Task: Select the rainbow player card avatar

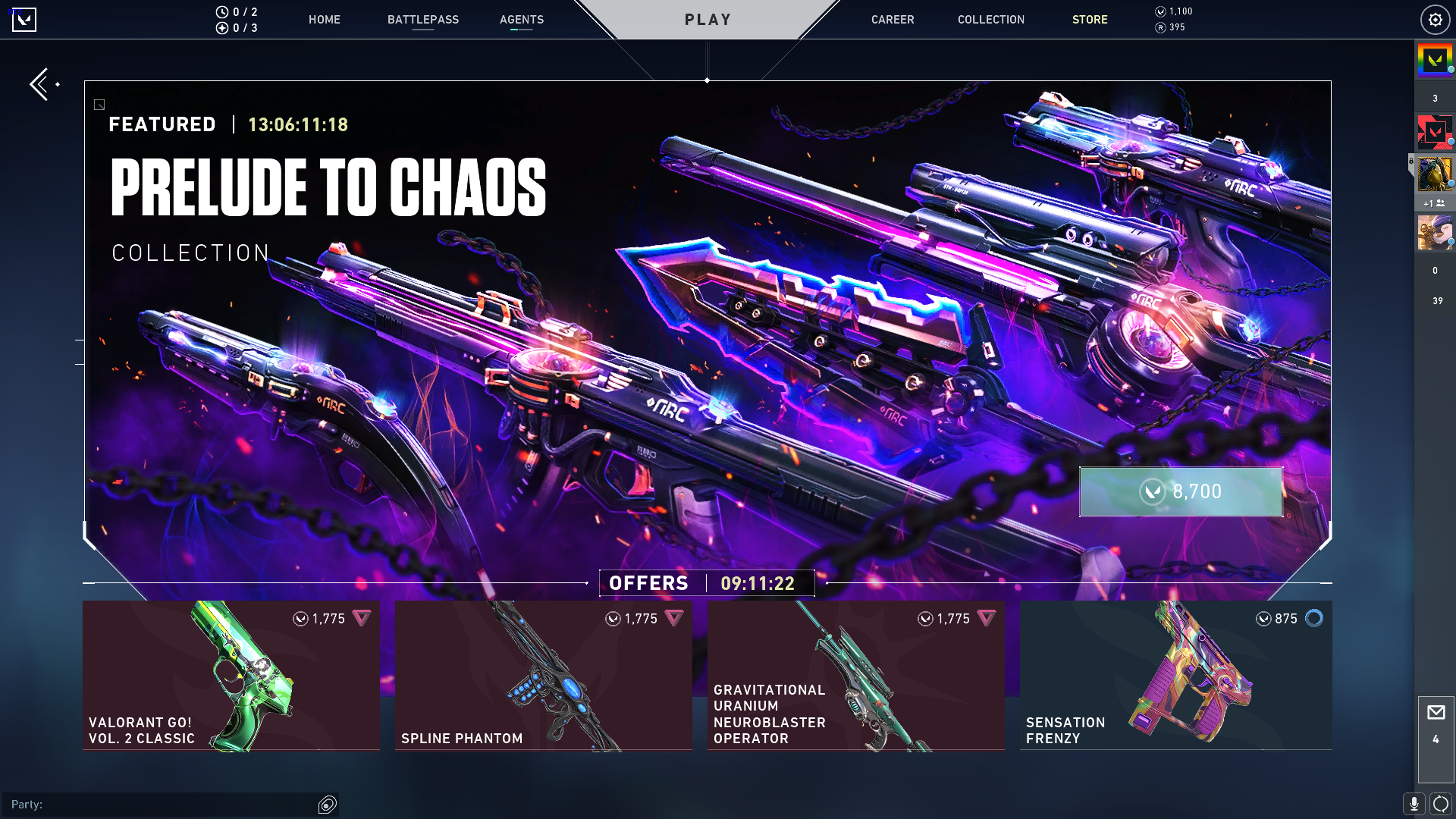Action: click(x=1435, y=59)
